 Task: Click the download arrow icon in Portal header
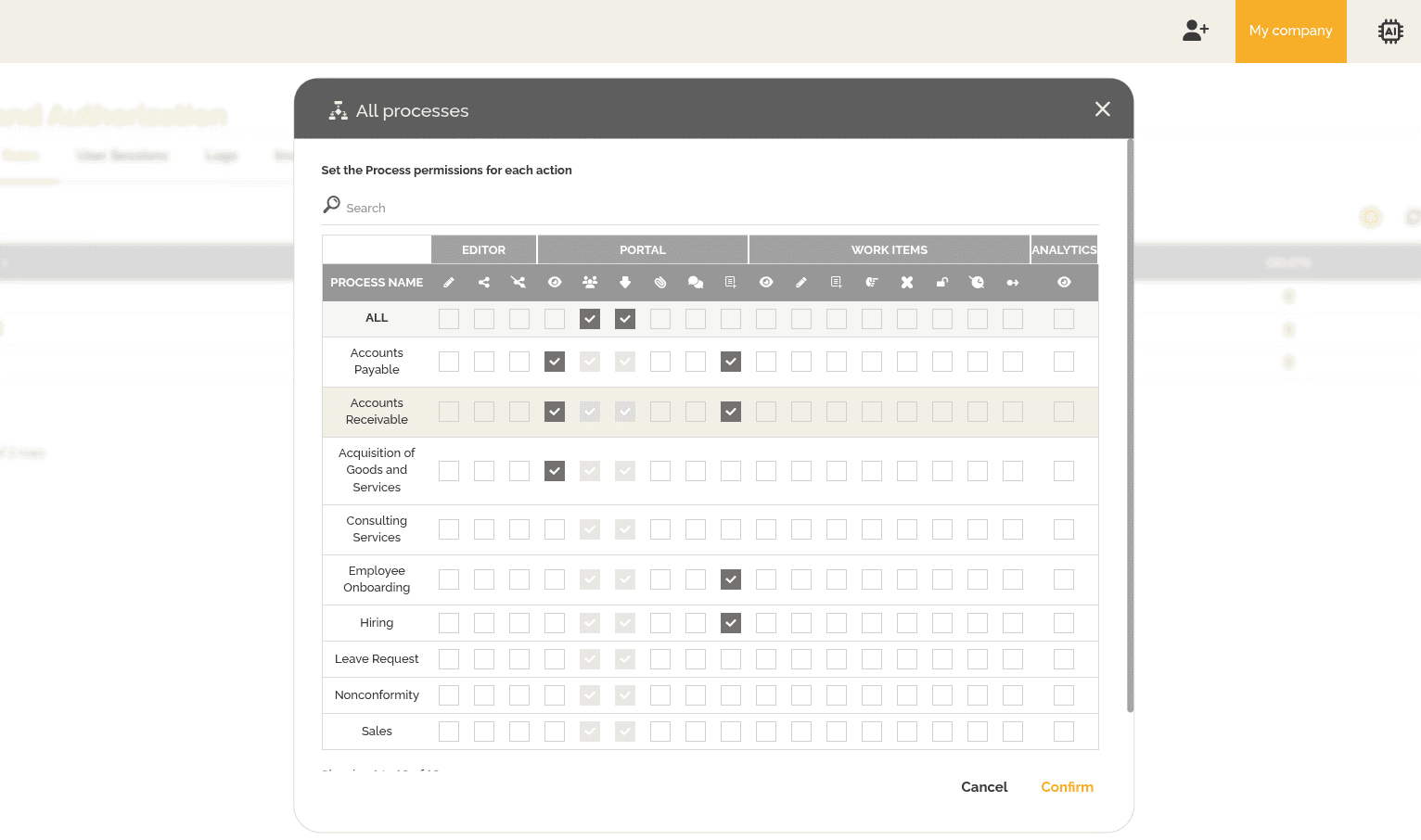[625, 283]
